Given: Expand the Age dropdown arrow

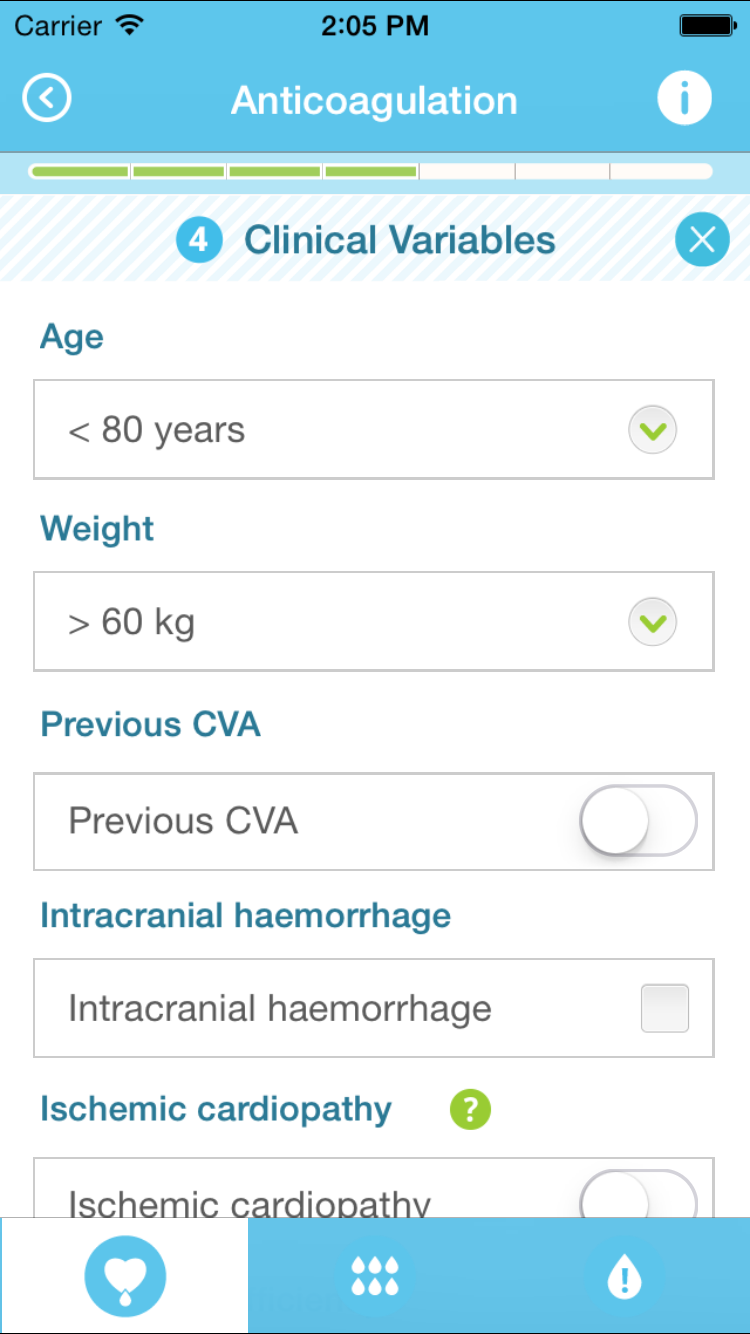Looking at the screenshot, I should [x=652, y=430].
